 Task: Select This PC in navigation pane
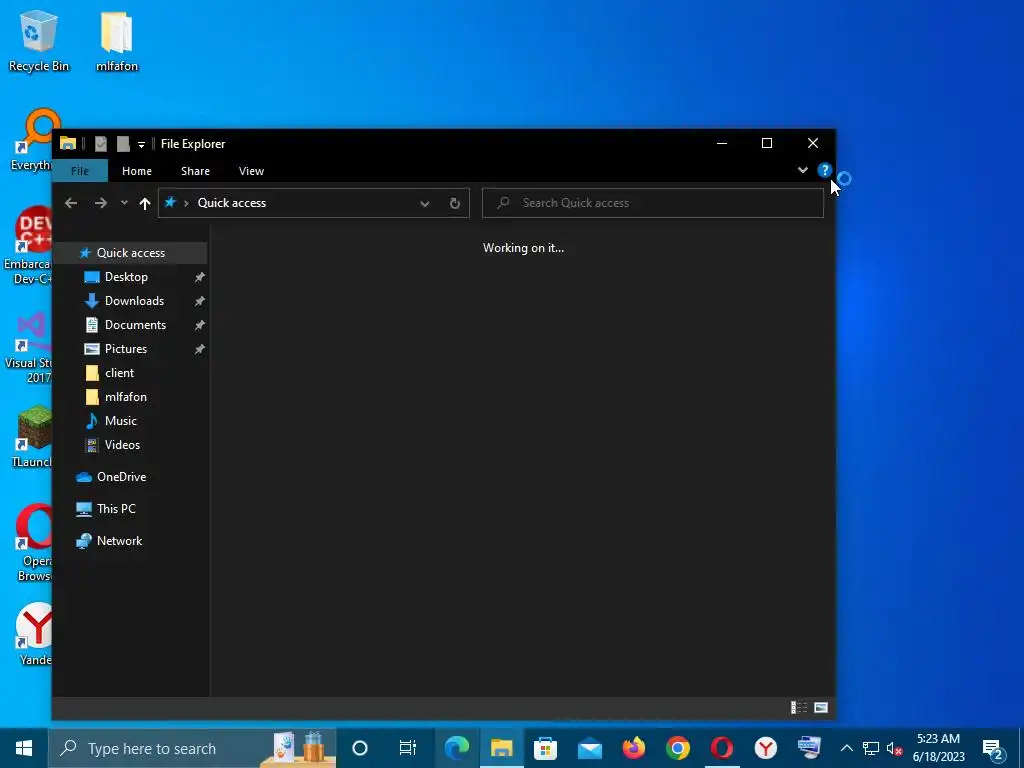[x=116, y=509]
